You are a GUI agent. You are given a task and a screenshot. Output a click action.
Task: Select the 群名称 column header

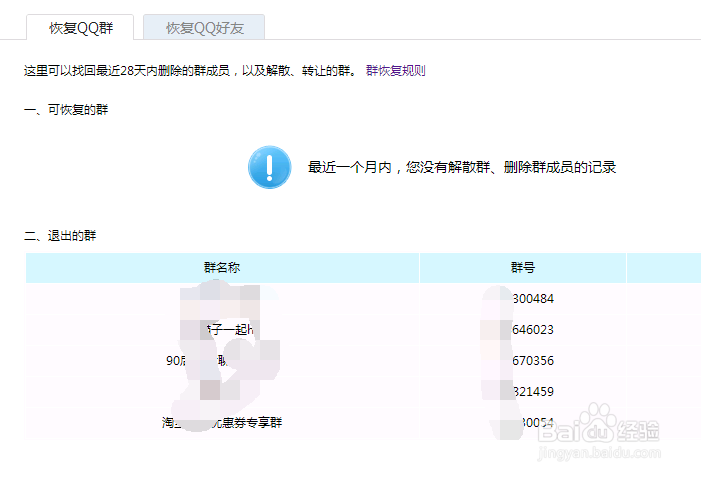click(222, 267)
